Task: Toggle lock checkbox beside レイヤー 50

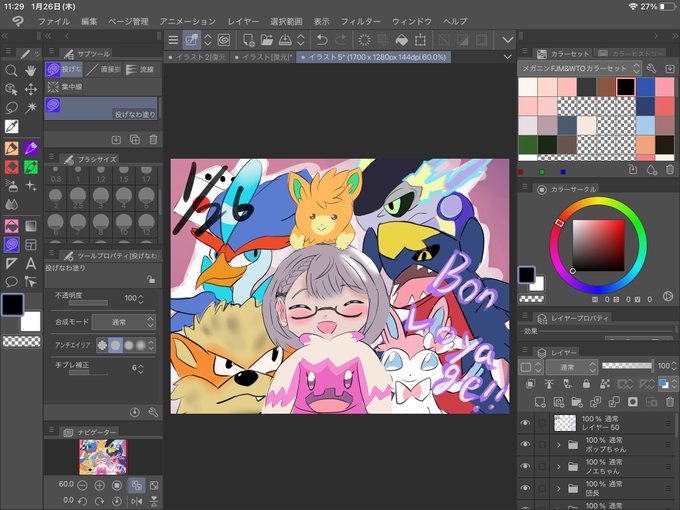Action: [542, 423]
